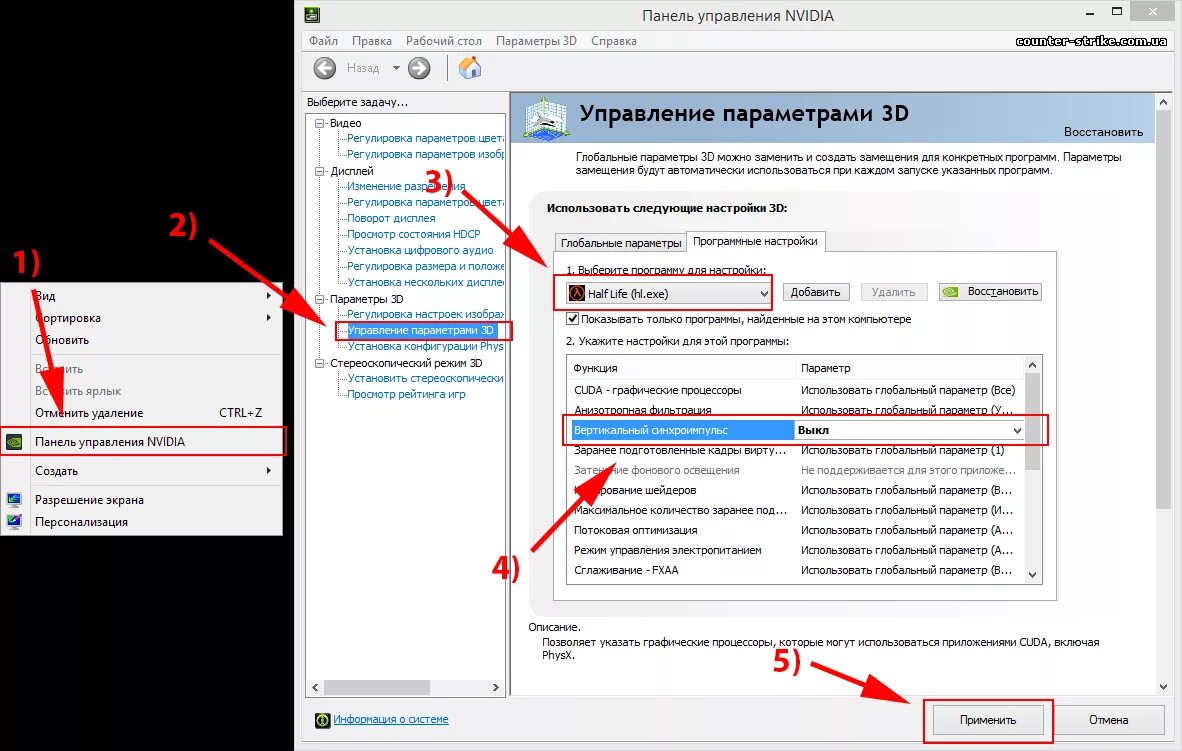Select Регулировка настроек изображения tree item

(425, 314)
